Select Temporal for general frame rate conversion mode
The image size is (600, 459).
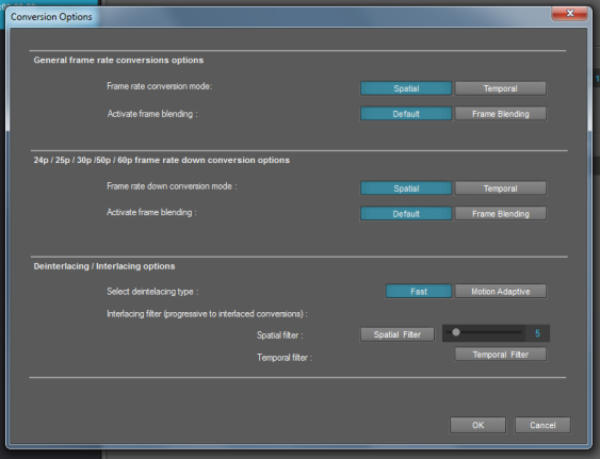point(500,88)
